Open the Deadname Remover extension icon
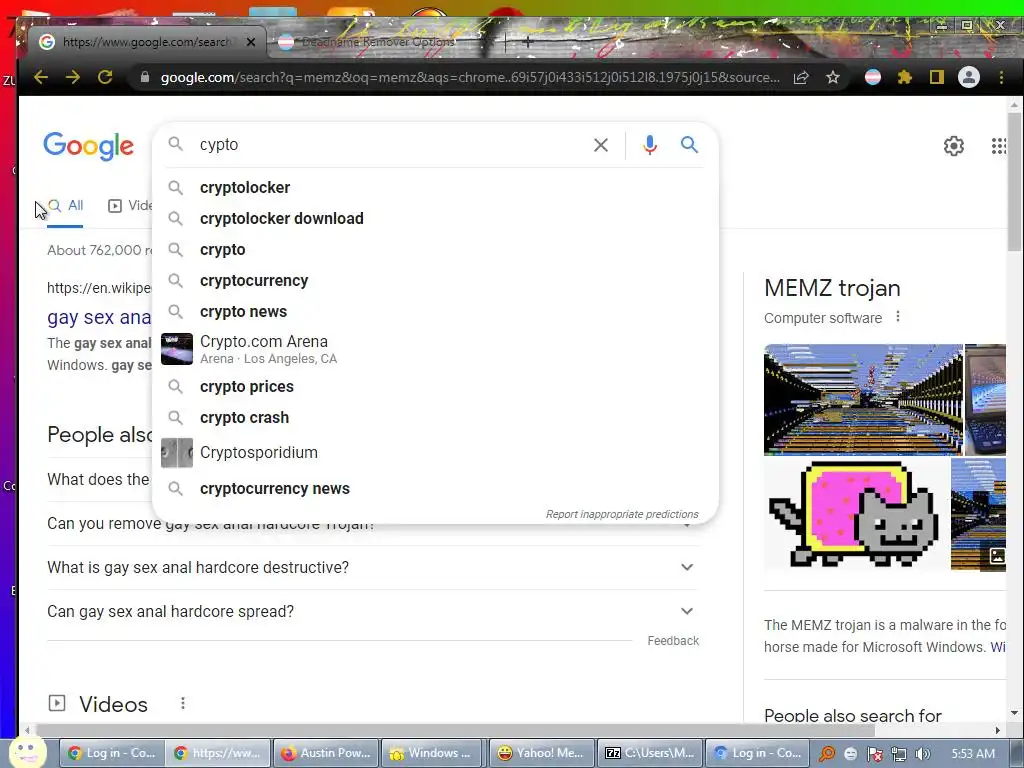 coord(872,77)
